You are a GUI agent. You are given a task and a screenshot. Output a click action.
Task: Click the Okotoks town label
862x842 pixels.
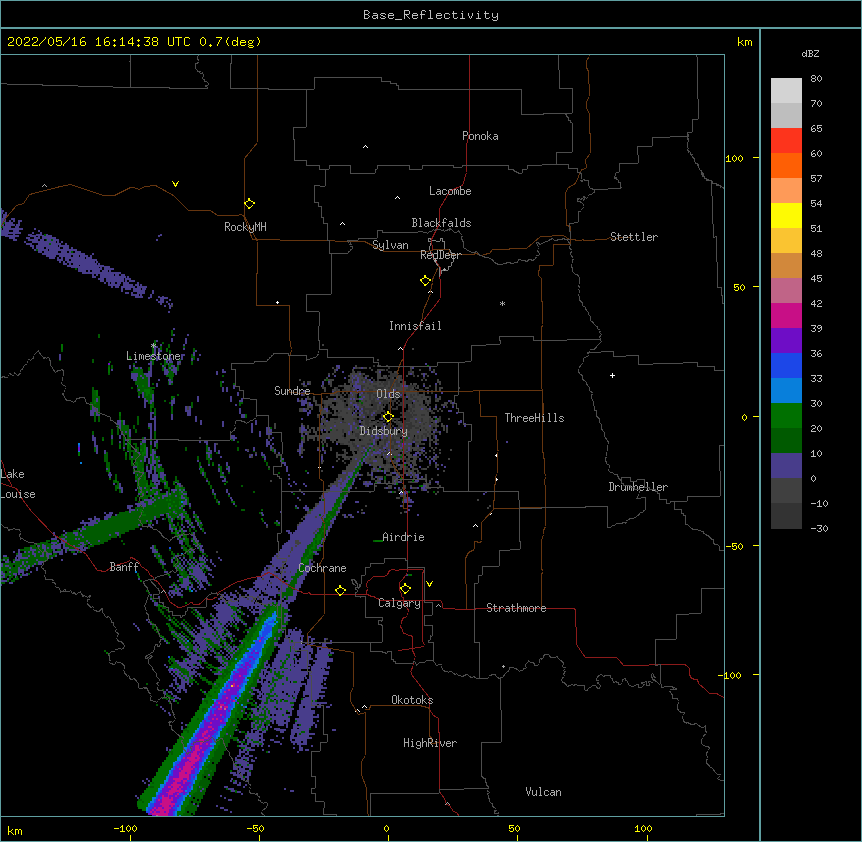[412, 700]
